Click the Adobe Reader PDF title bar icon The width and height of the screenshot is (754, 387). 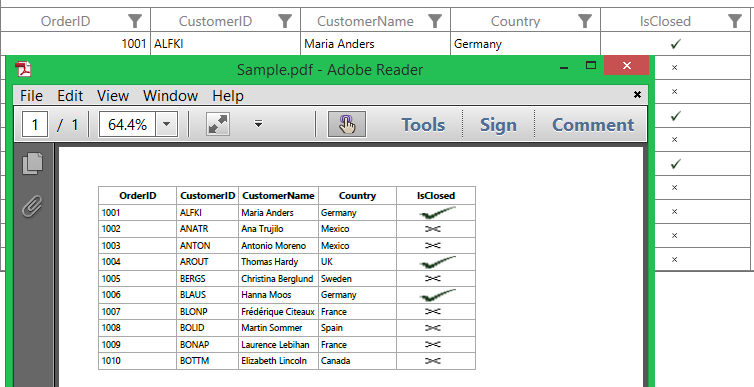click(23, 69)
